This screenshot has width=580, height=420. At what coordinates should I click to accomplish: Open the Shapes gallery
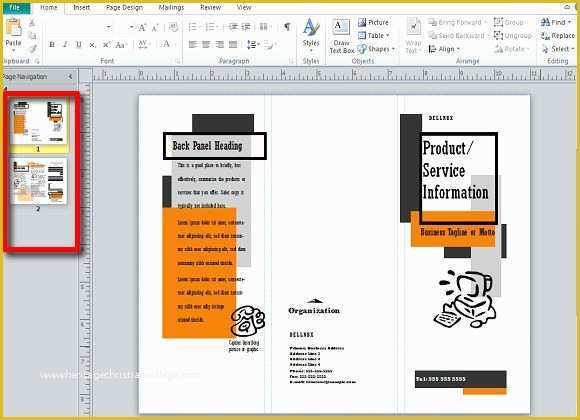(x=376, y=49)
